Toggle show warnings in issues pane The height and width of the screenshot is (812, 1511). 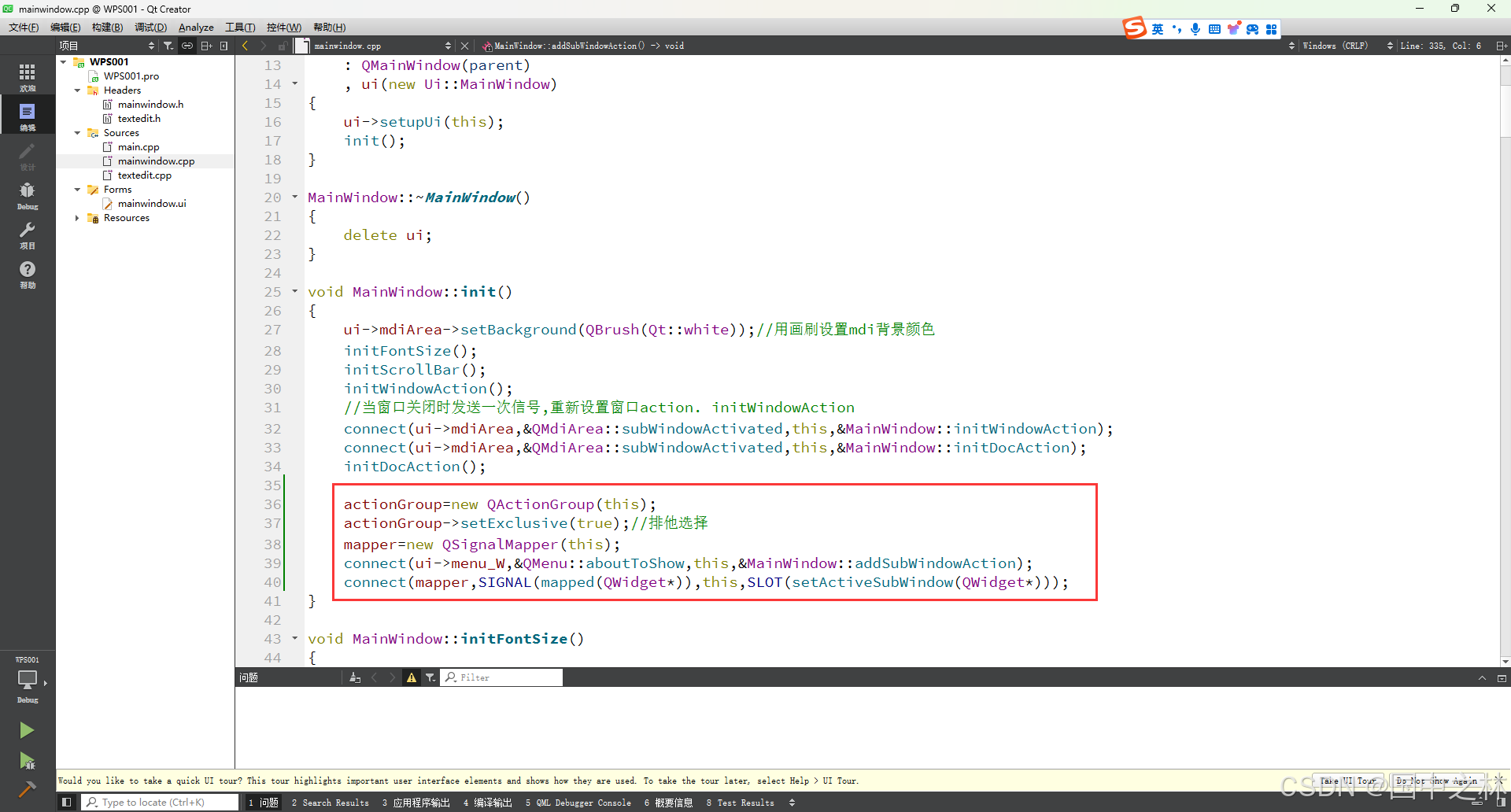[x=411, y=677]
